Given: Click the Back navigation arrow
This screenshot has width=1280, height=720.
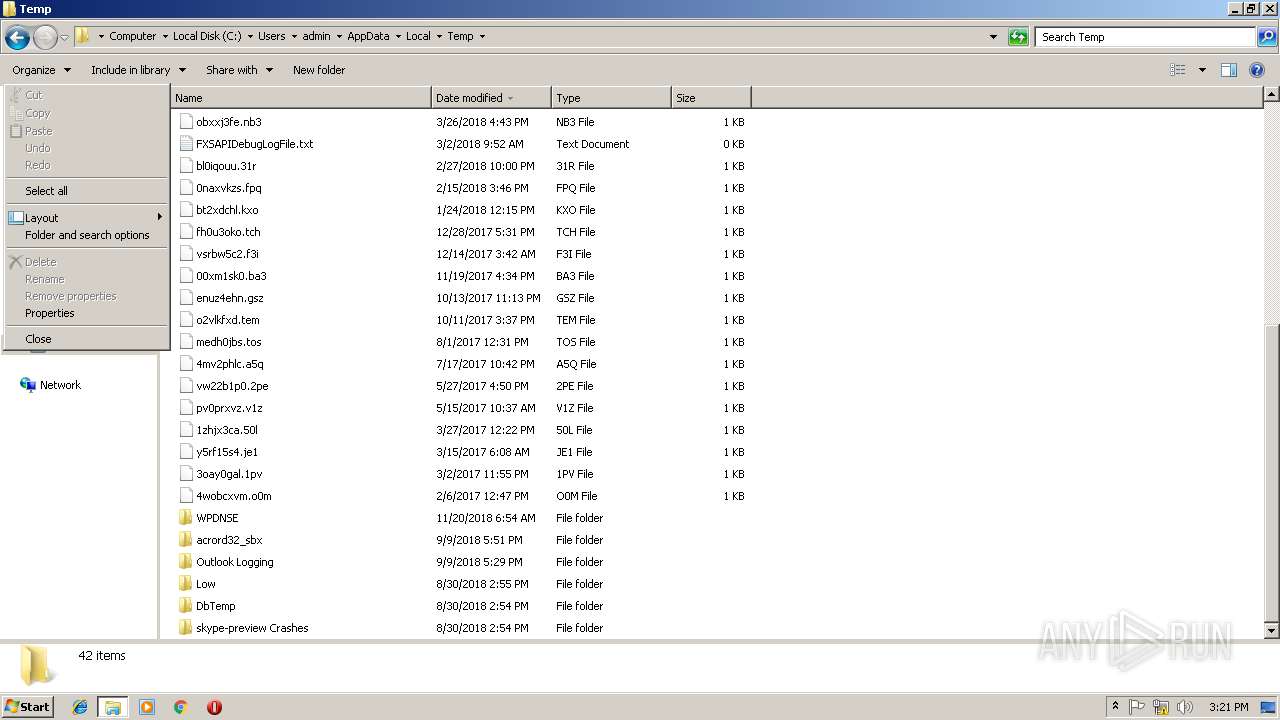Looking at the screenshot, I should point(17,37).
